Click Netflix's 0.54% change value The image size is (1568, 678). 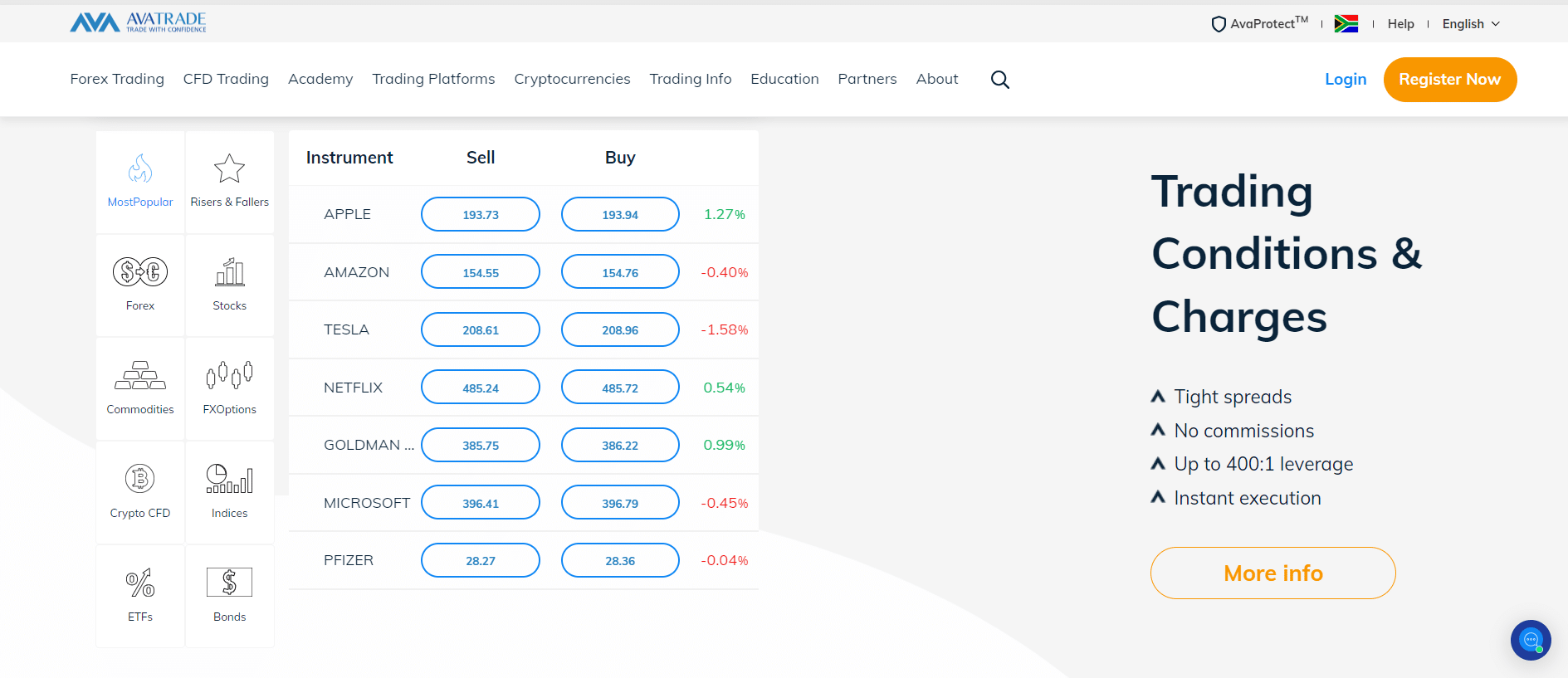coord(725,388)
